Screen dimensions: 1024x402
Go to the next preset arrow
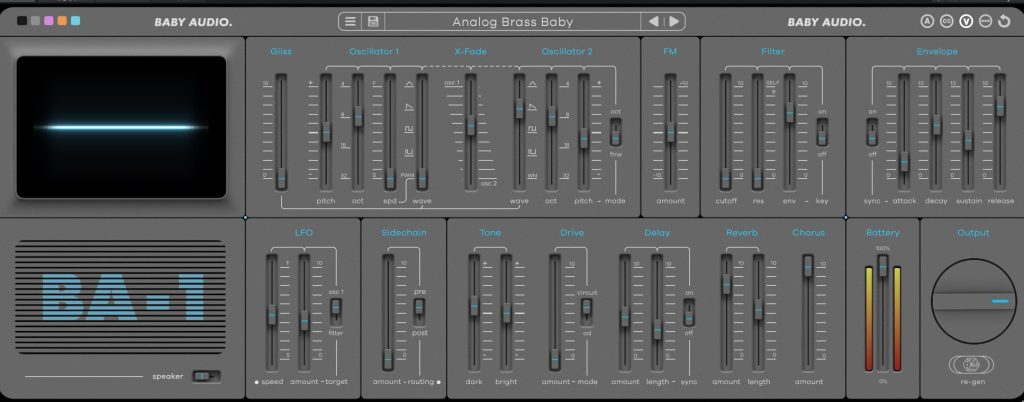674,21
